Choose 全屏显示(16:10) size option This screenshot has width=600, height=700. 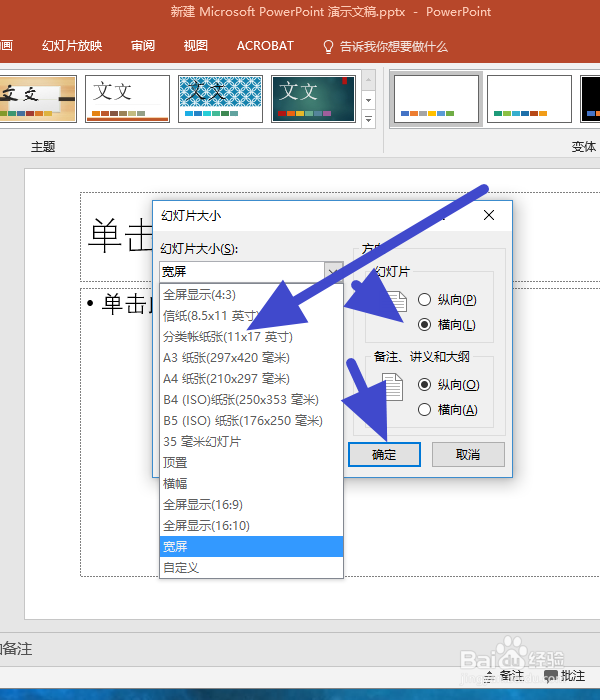(251, 525)
